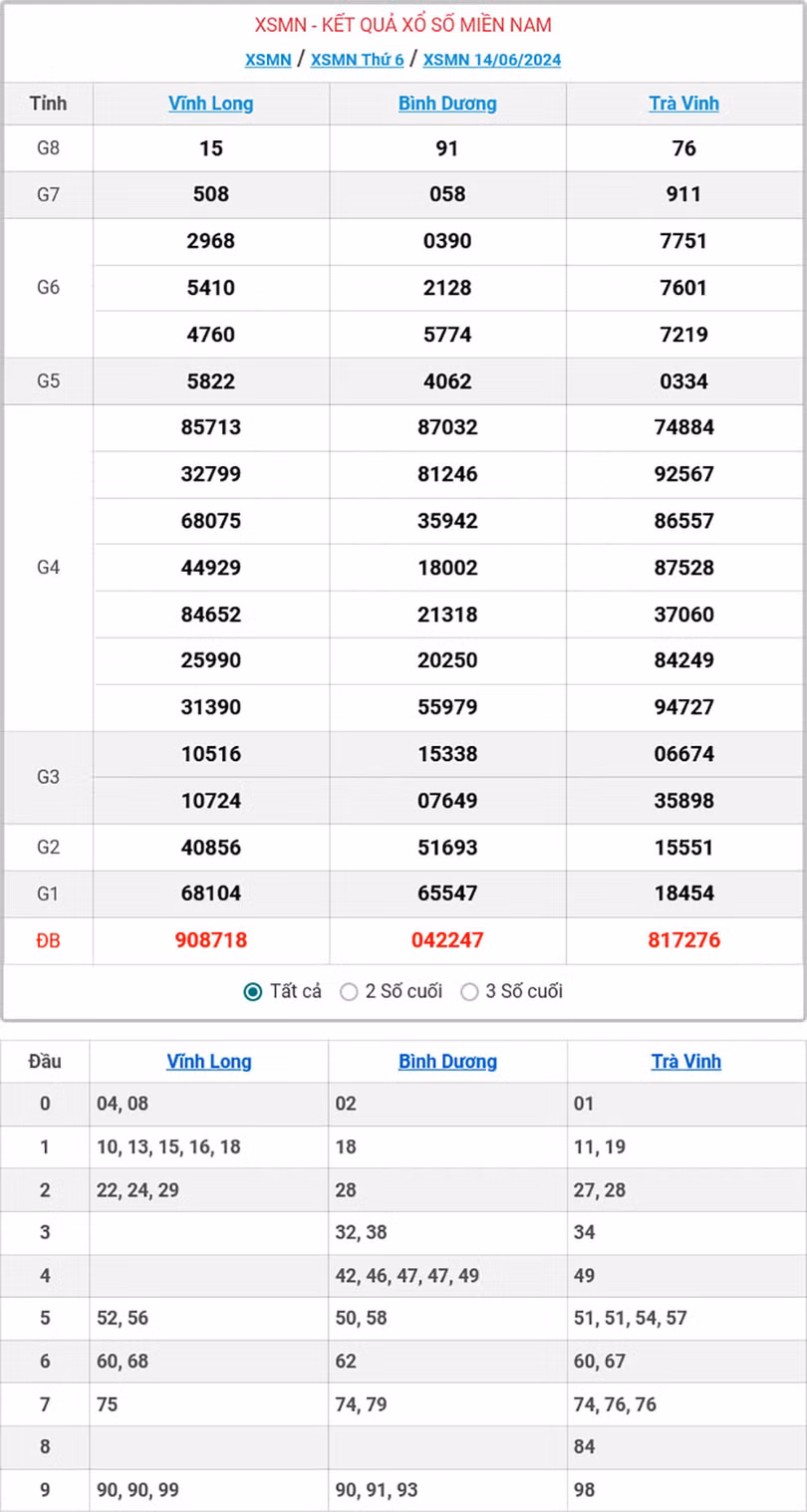
Task: Select the "2 Số cuối" radio button
Action: (350, 991)
